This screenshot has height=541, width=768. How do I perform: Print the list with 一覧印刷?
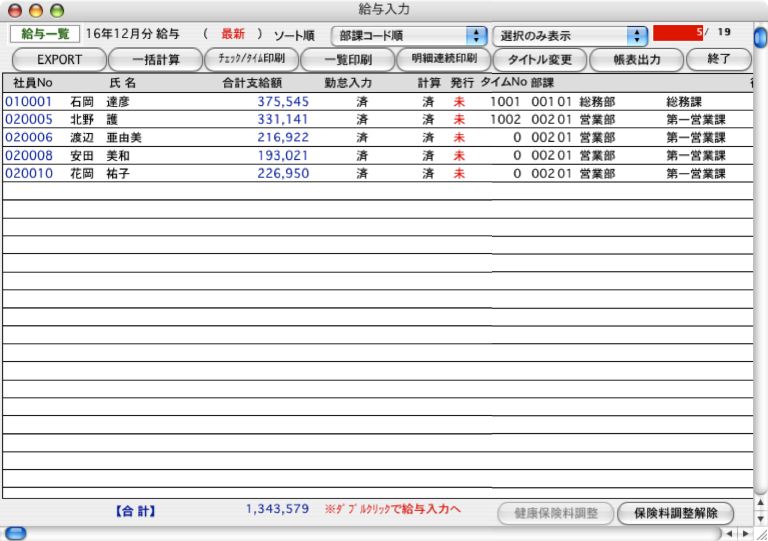point(349,59)
